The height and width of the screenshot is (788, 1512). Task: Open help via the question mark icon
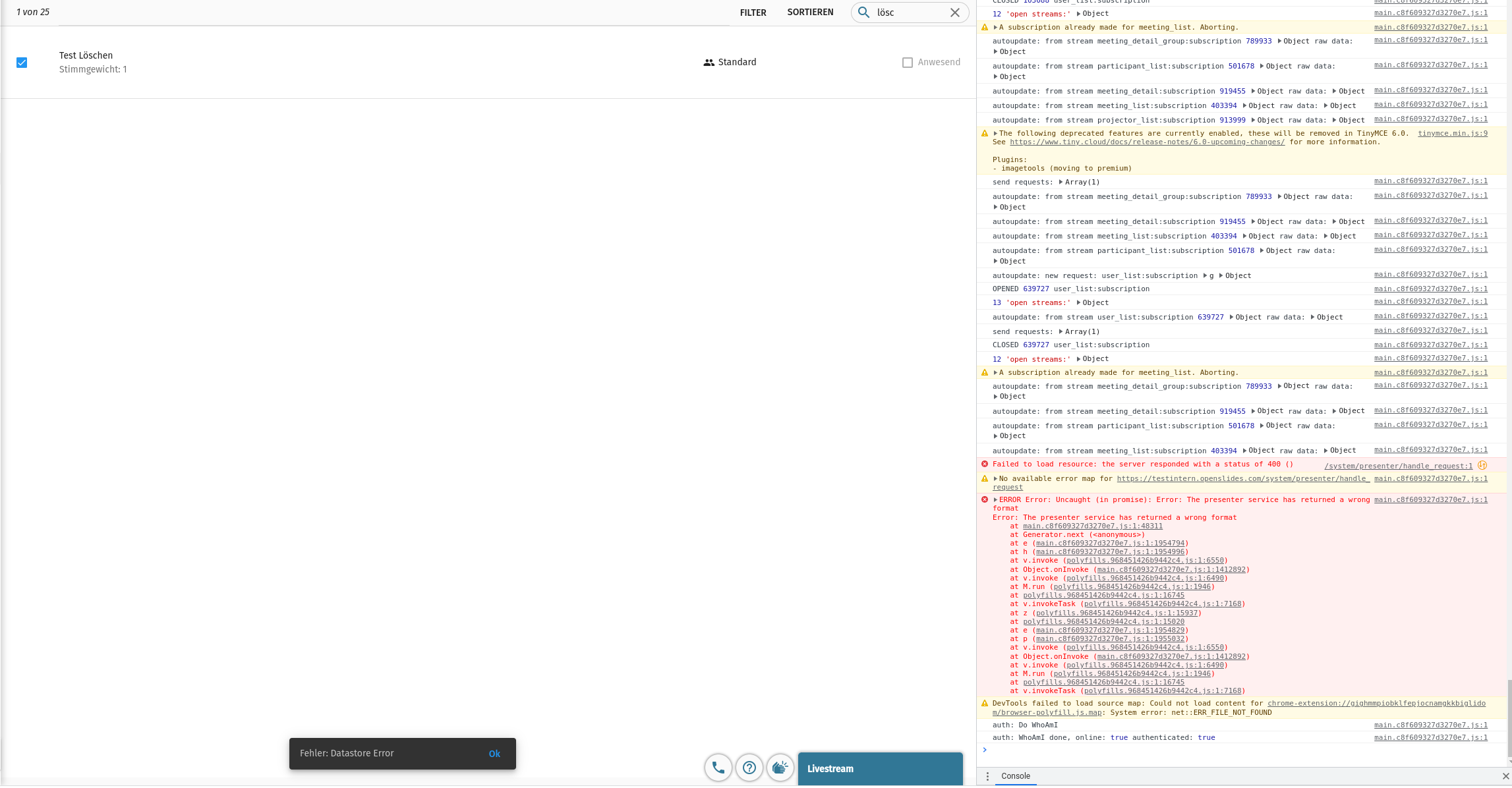point(749,768)
